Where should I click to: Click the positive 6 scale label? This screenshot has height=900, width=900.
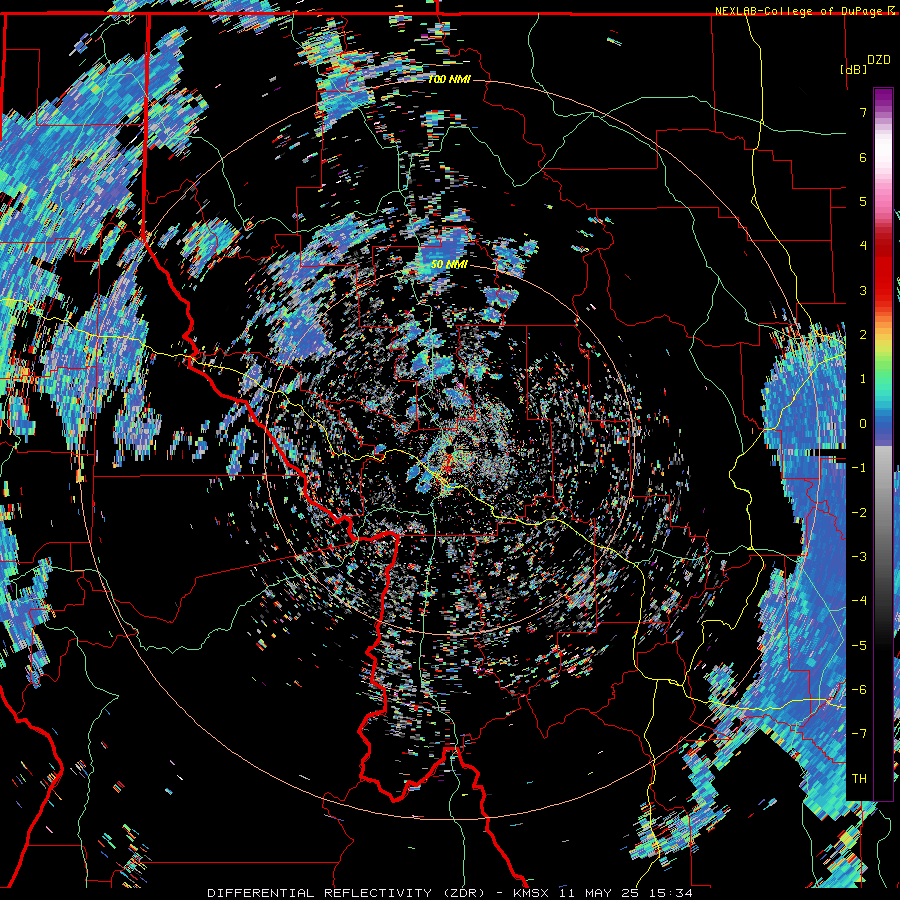tap(863, 157)
